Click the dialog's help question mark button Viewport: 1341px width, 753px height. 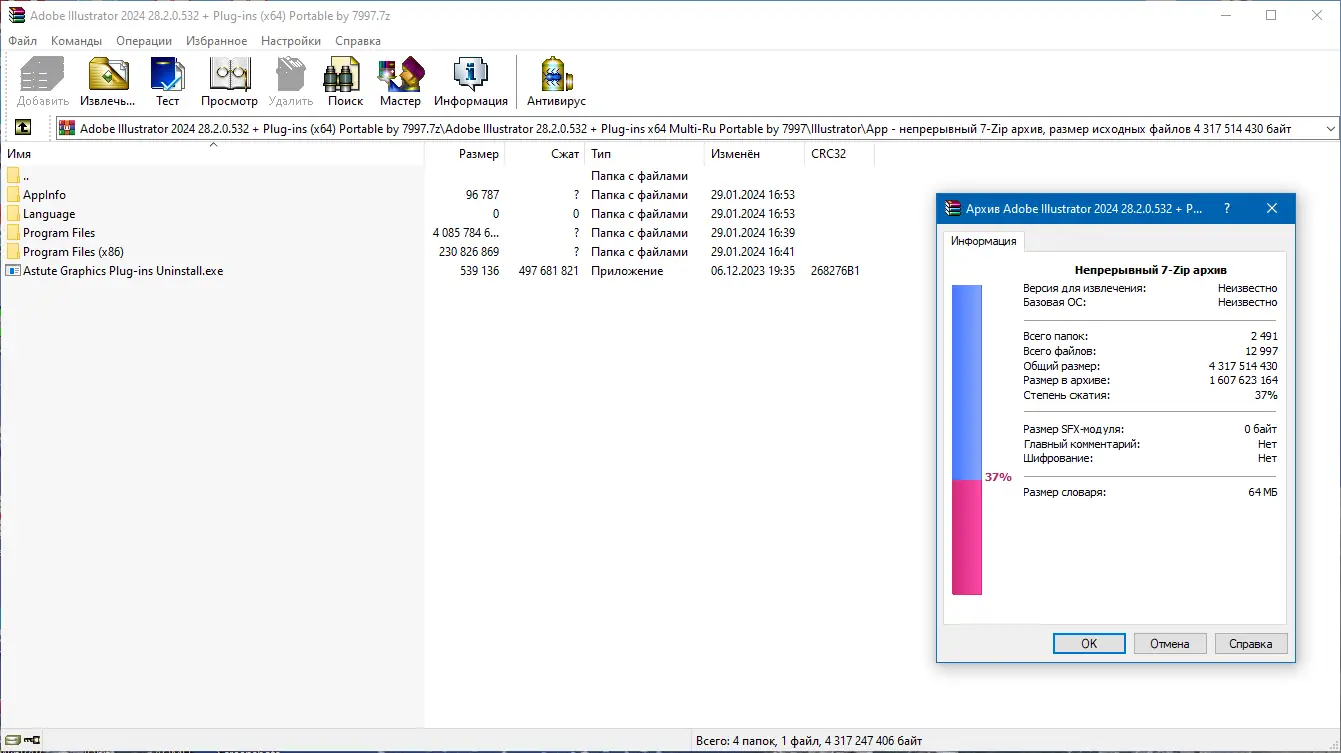click(1227, 209)
